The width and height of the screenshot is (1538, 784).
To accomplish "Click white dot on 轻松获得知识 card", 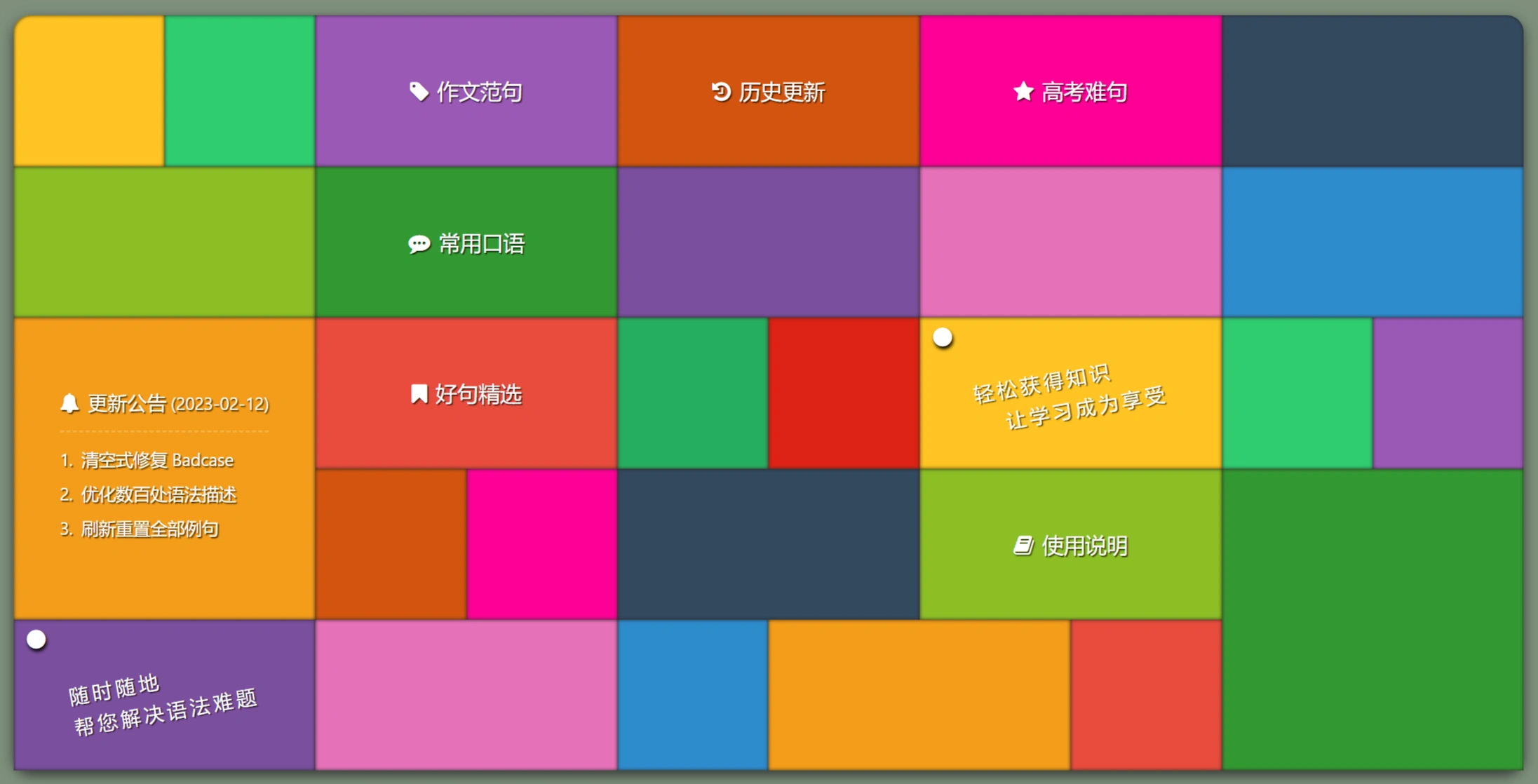I will [943, 337].
